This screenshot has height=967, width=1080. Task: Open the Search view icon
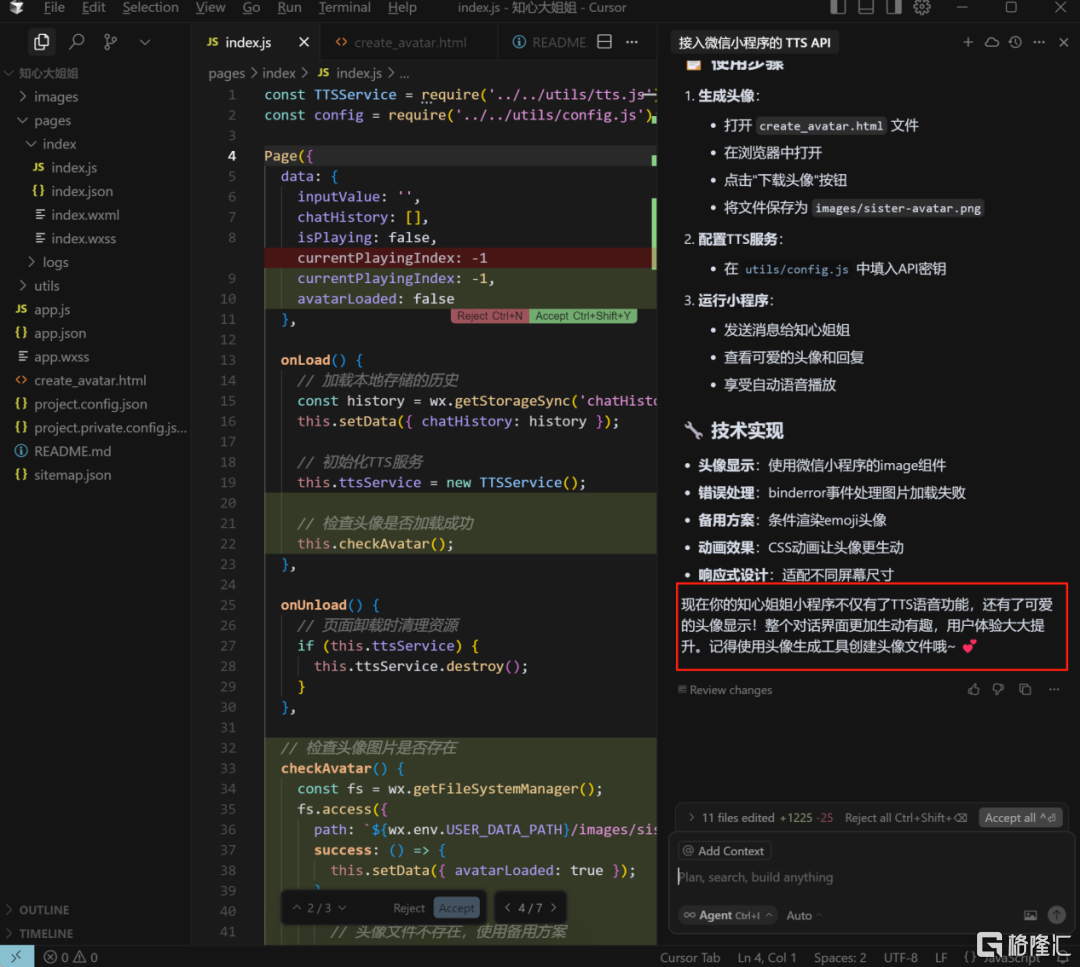76,42
